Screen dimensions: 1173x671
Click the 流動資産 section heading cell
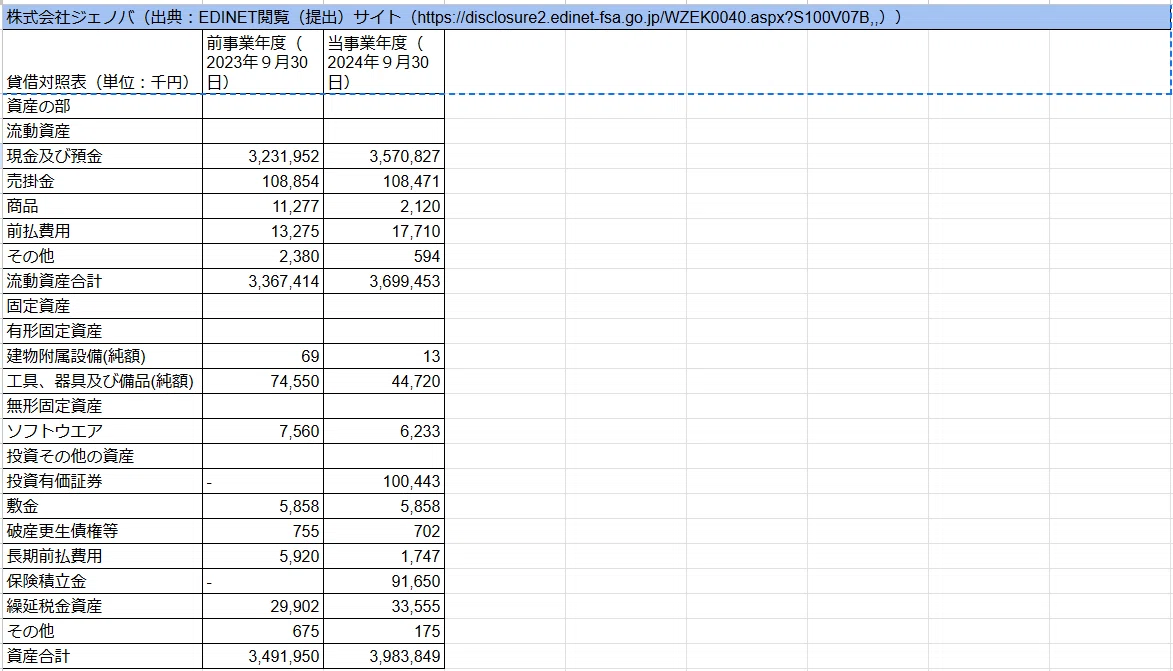pos(102,132)
